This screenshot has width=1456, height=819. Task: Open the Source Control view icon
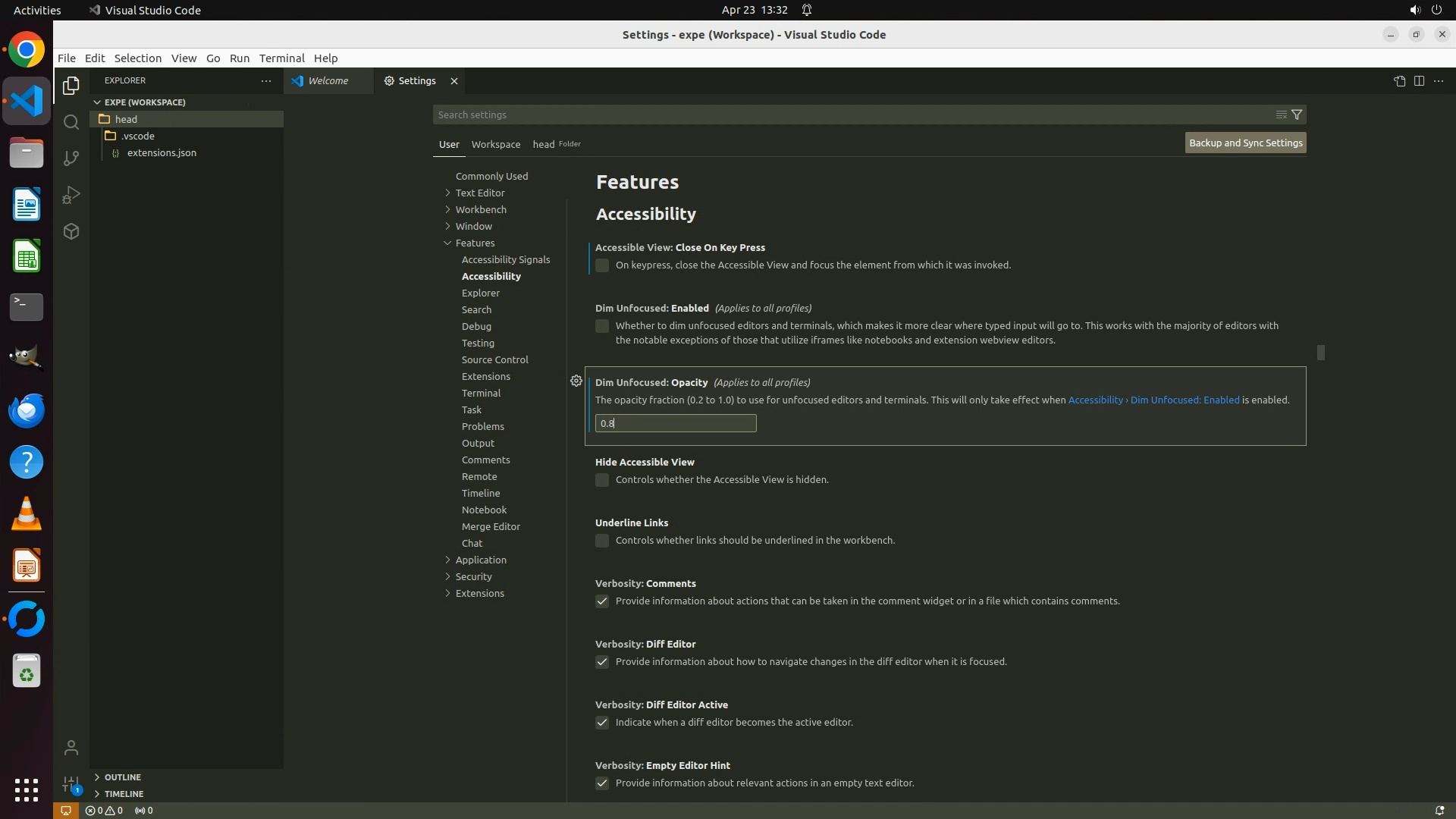coord(71,158)
